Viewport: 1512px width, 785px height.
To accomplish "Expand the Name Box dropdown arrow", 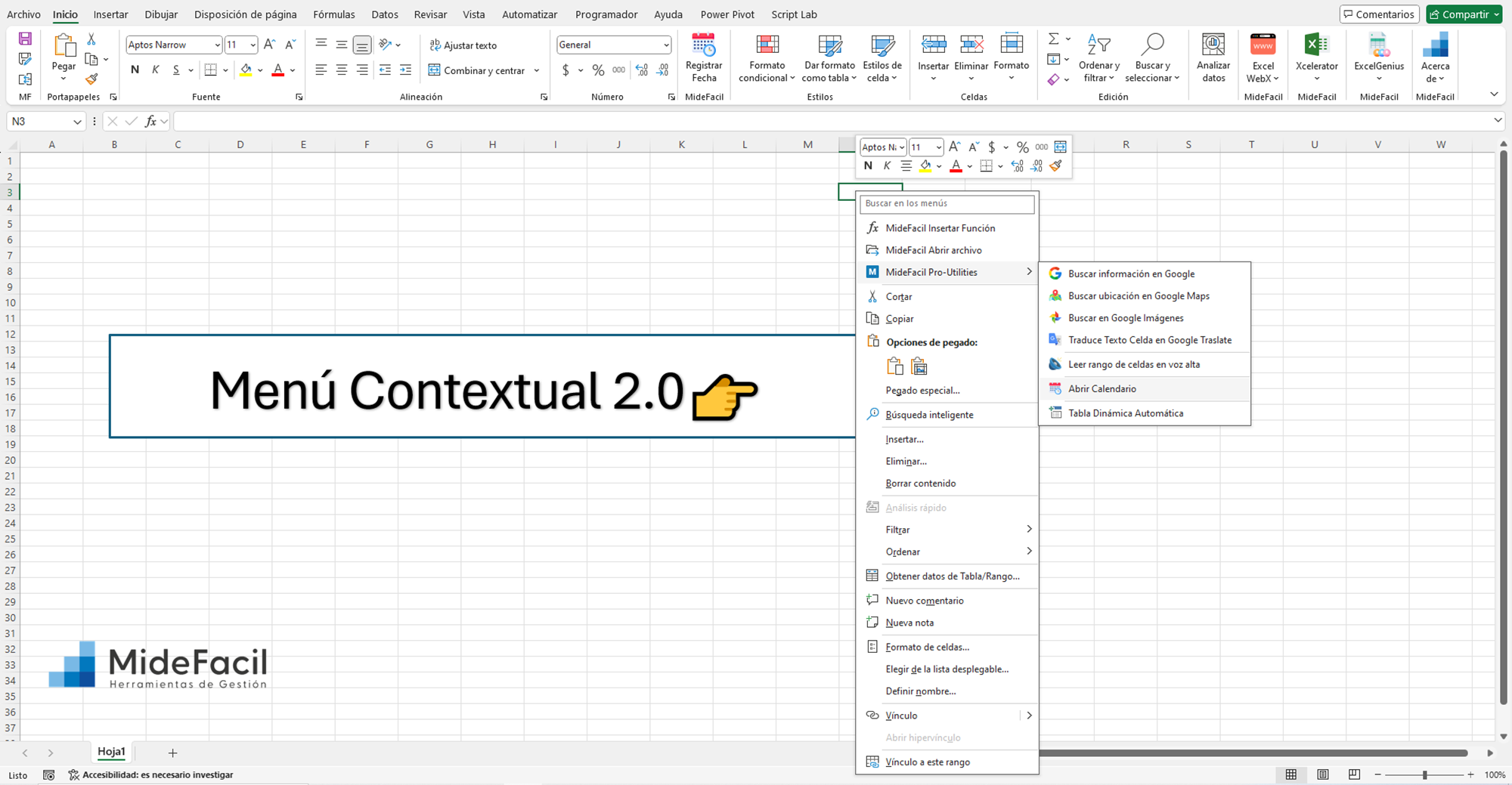I will [77, 122].
